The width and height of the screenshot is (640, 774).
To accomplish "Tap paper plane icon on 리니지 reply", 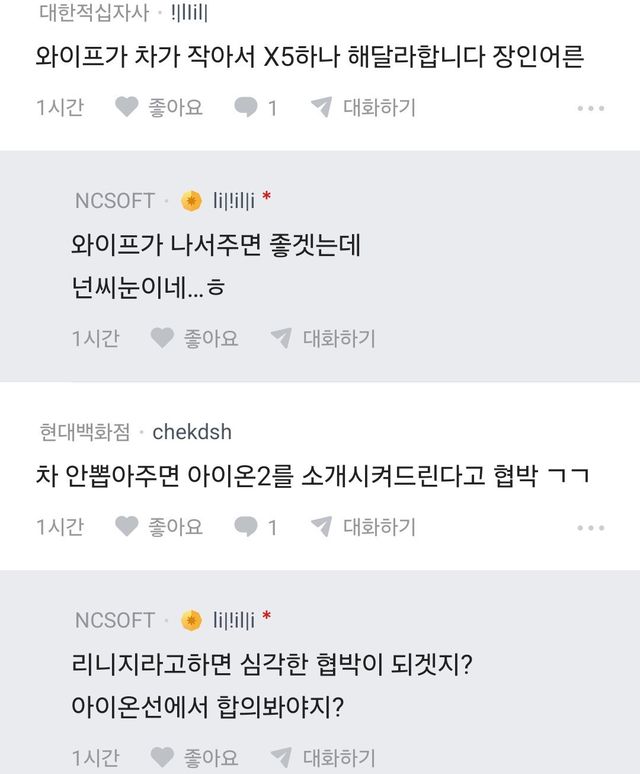I will click(x=281, y=757).
